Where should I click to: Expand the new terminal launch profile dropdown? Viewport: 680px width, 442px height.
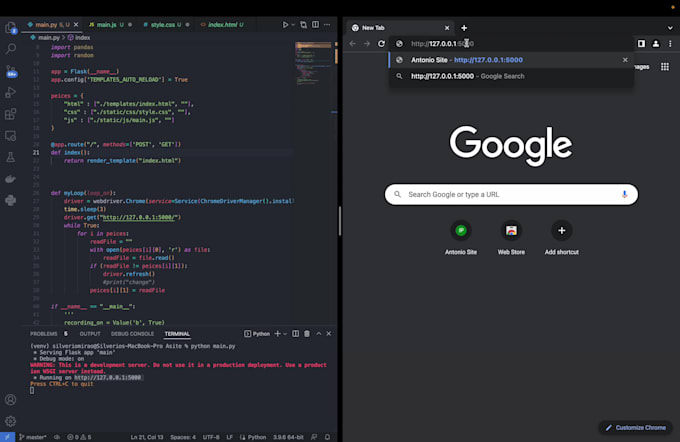(285, 334)
